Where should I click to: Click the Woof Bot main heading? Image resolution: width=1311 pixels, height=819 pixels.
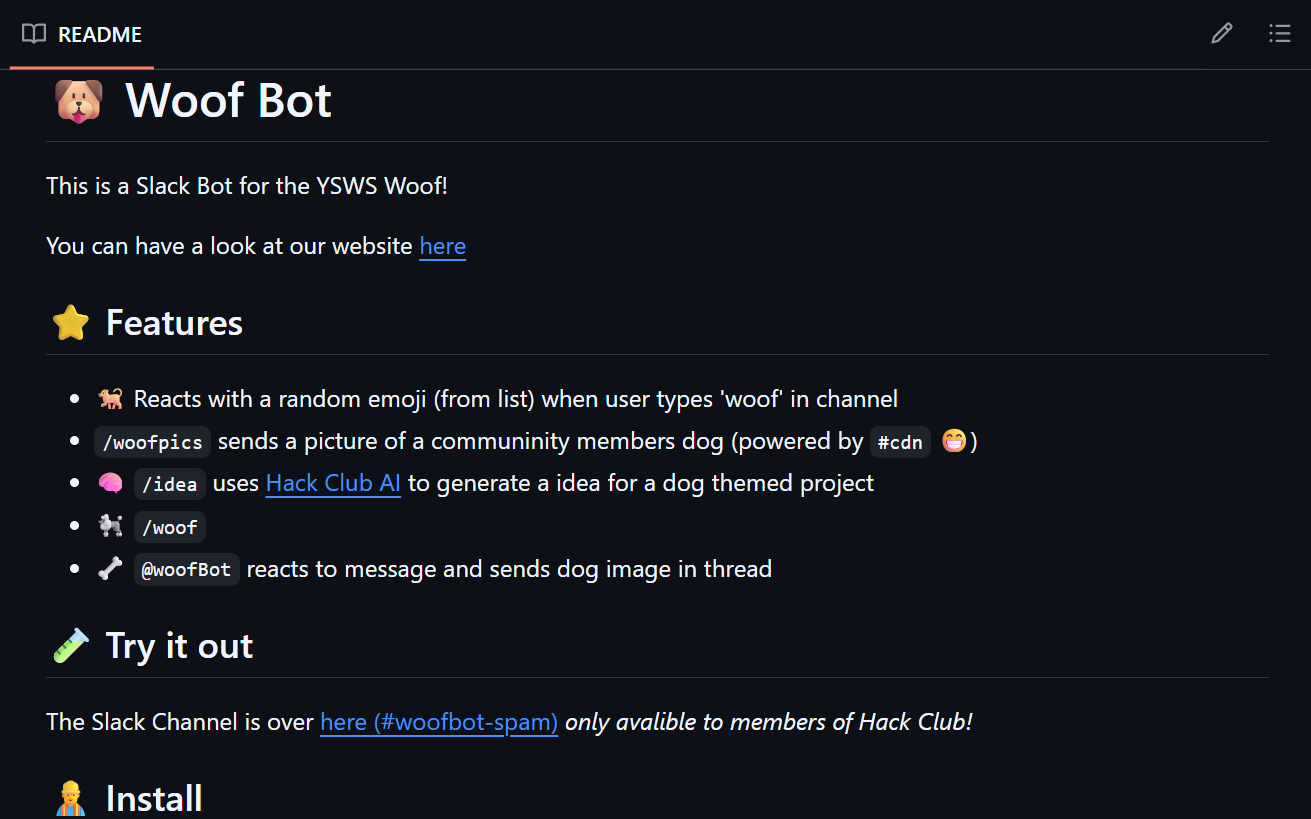click(228, 101)
